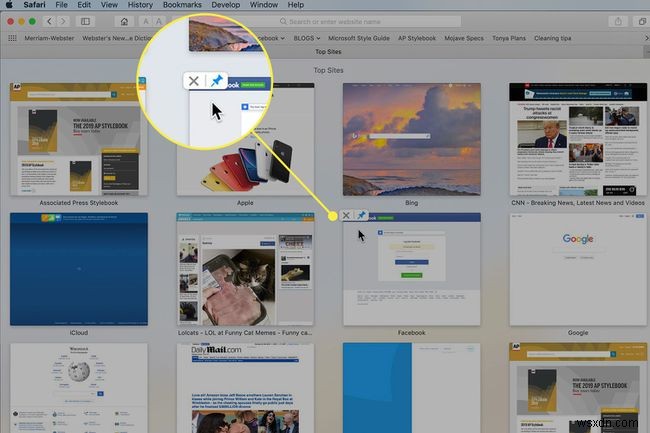
Task: Open the CNN Breaking News thumbnail
Action: point(578,139)
